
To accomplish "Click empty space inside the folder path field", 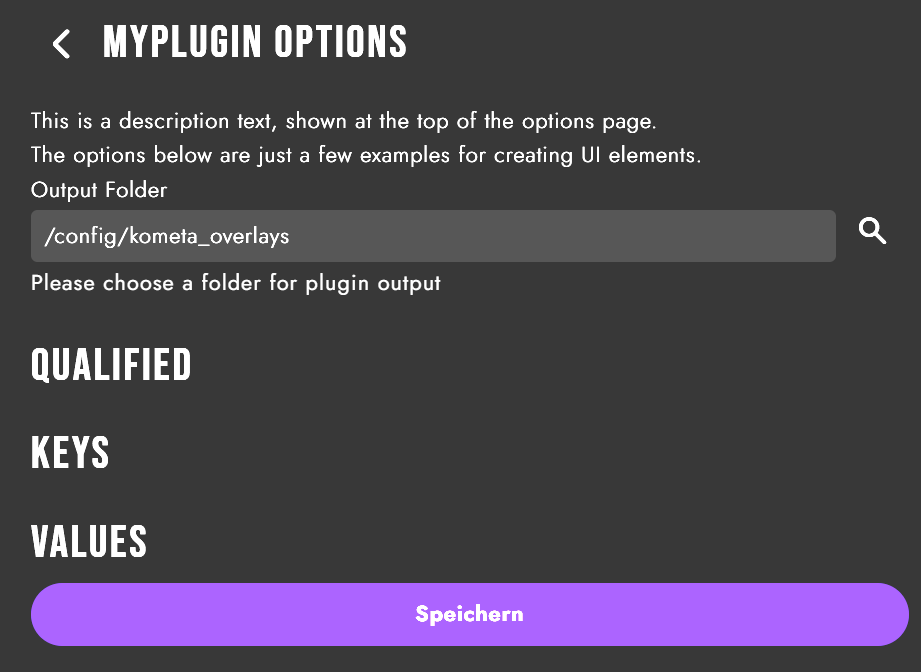I will [x=600, y=236].
